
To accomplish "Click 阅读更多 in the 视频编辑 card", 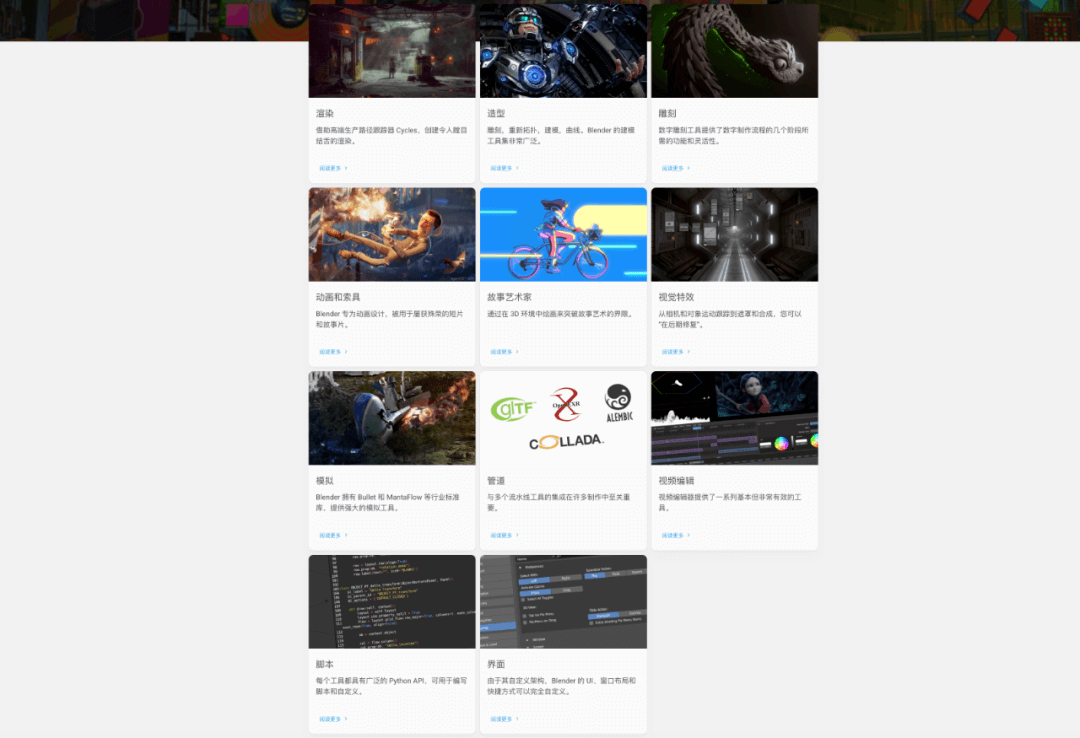I will [x=676, y=535].
